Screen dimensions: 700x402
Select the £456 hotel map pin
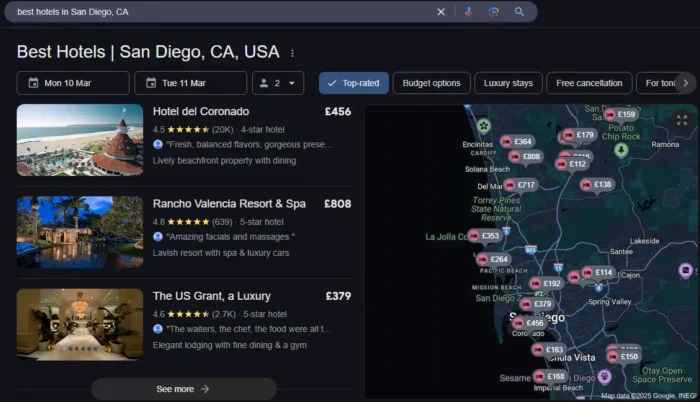coord(529,323)
